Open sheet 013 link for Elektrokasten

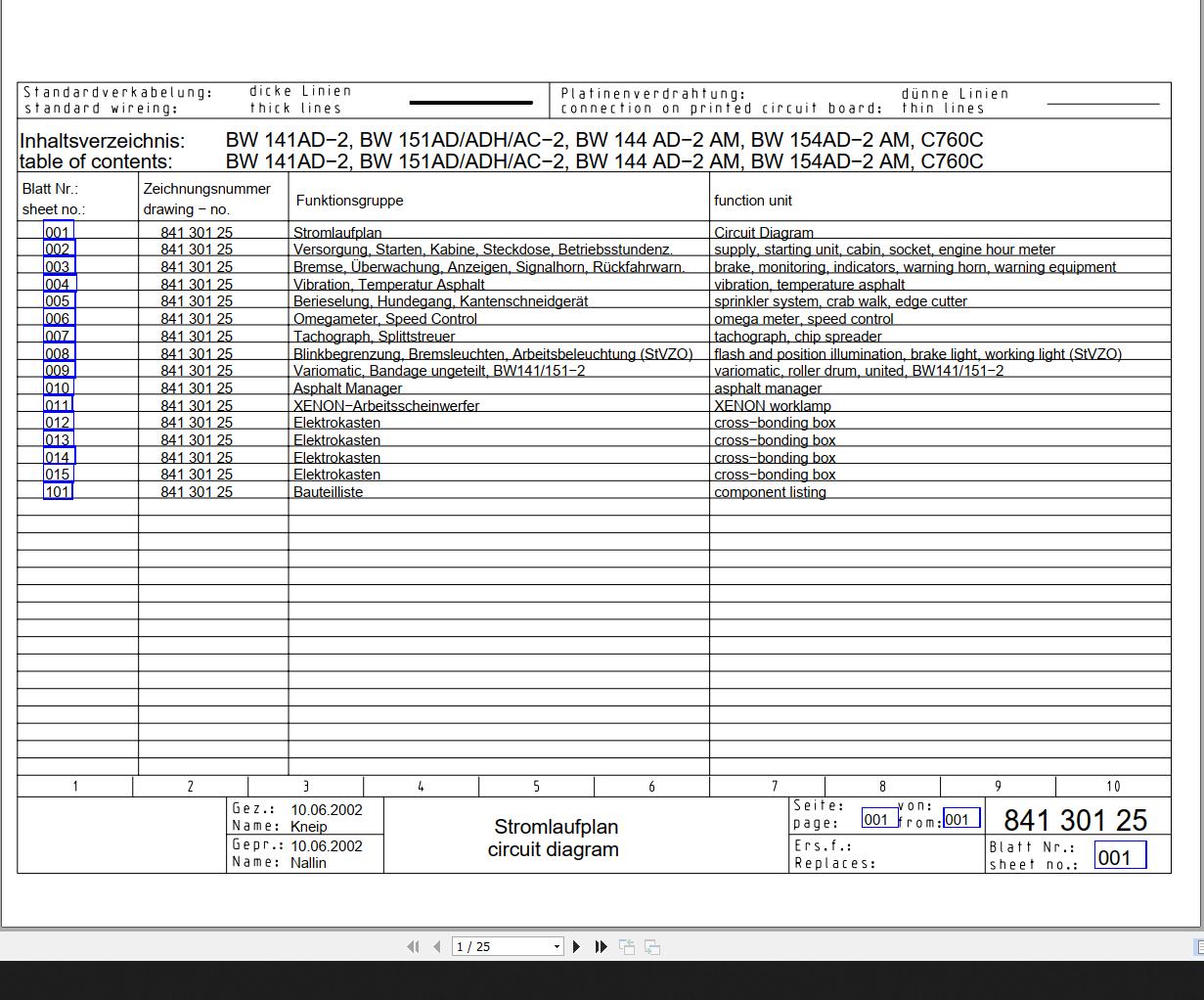click(58, 440)
